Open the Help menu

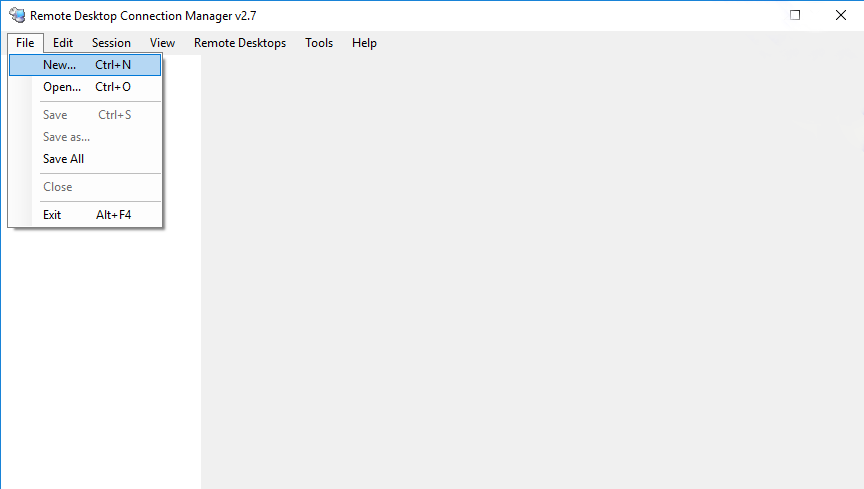click(x=364, y=43)
